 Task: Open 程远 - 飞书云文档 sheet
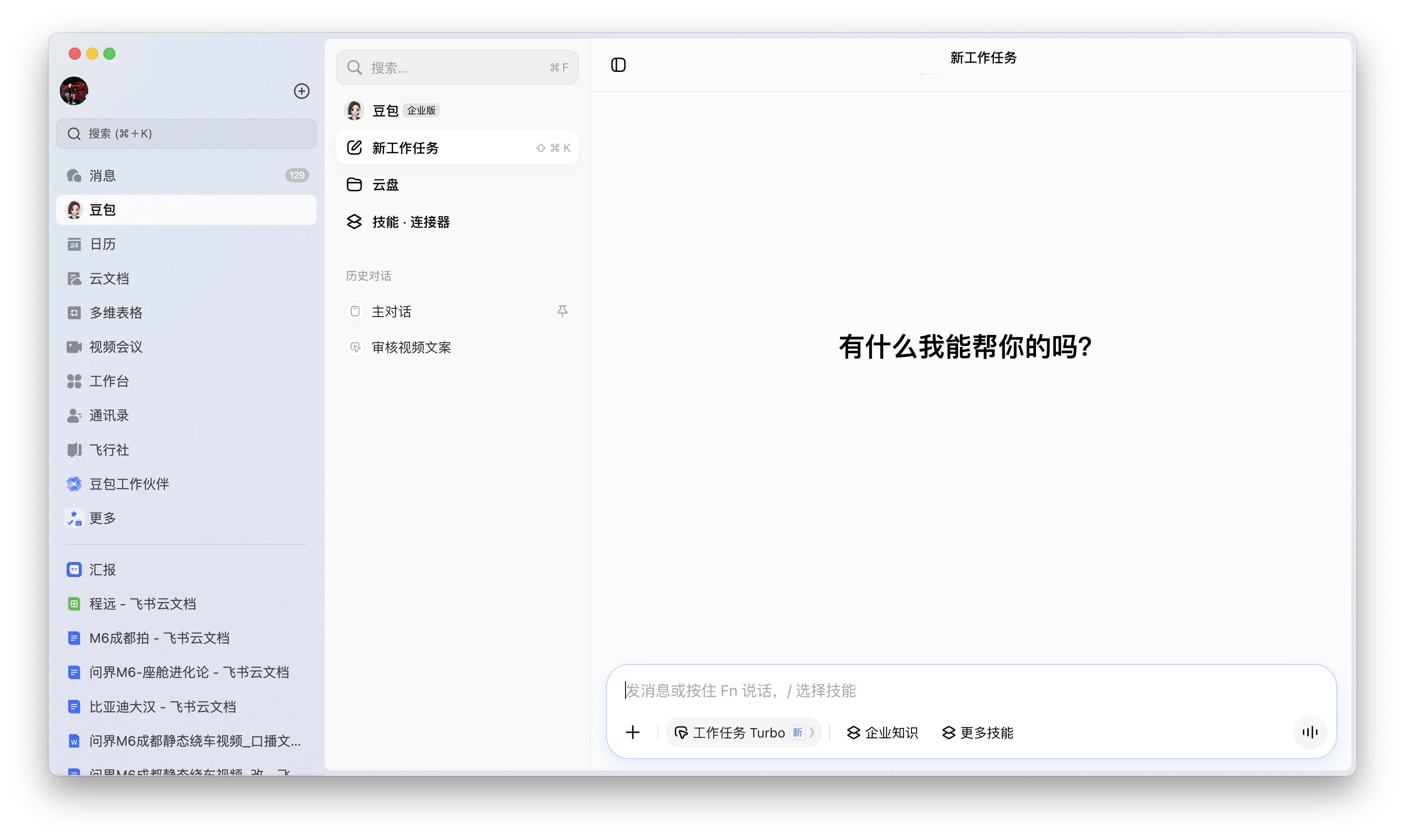pos(186,604)
